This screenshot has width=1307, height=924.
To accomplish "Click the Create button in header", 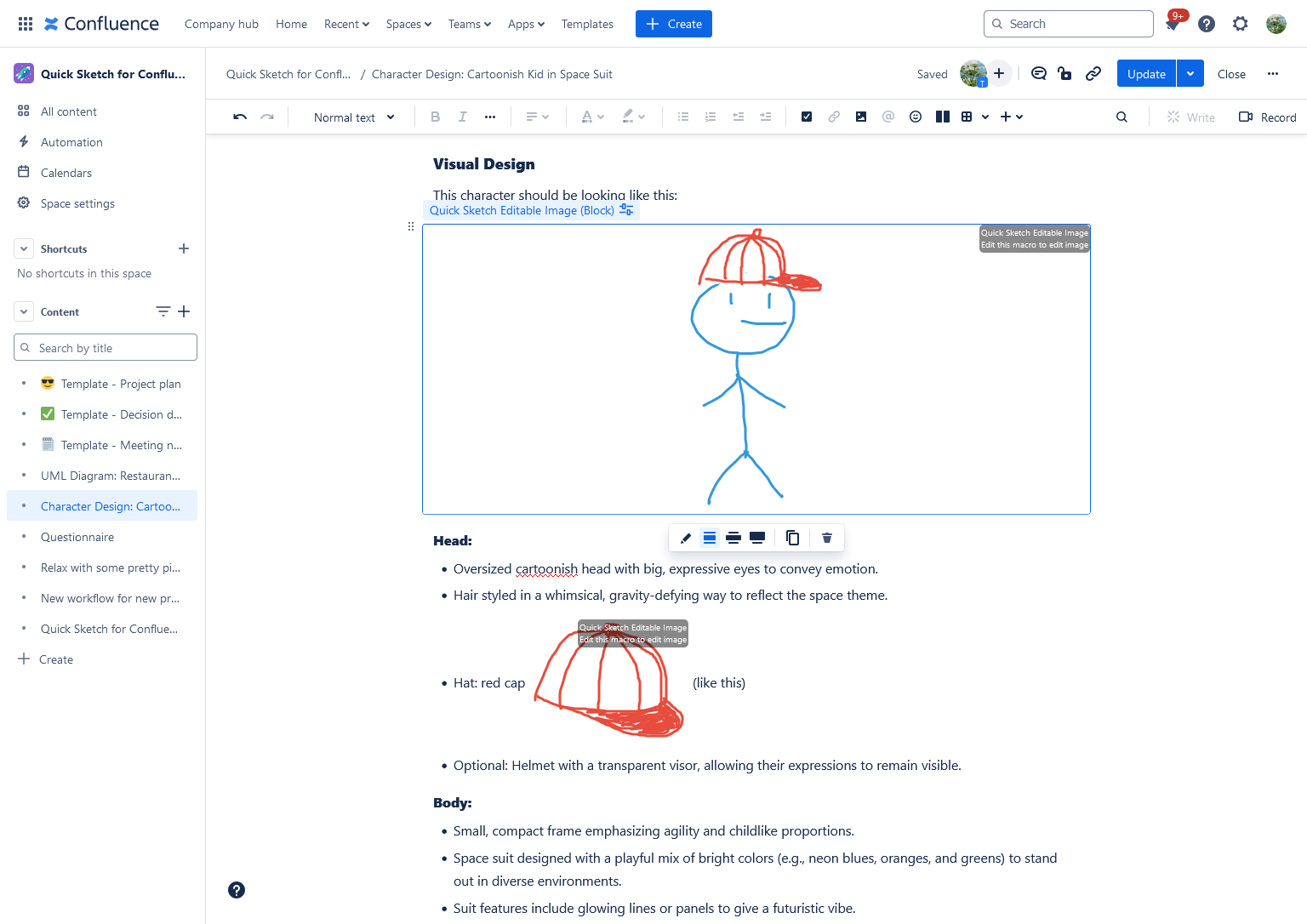I will (674, 24).
